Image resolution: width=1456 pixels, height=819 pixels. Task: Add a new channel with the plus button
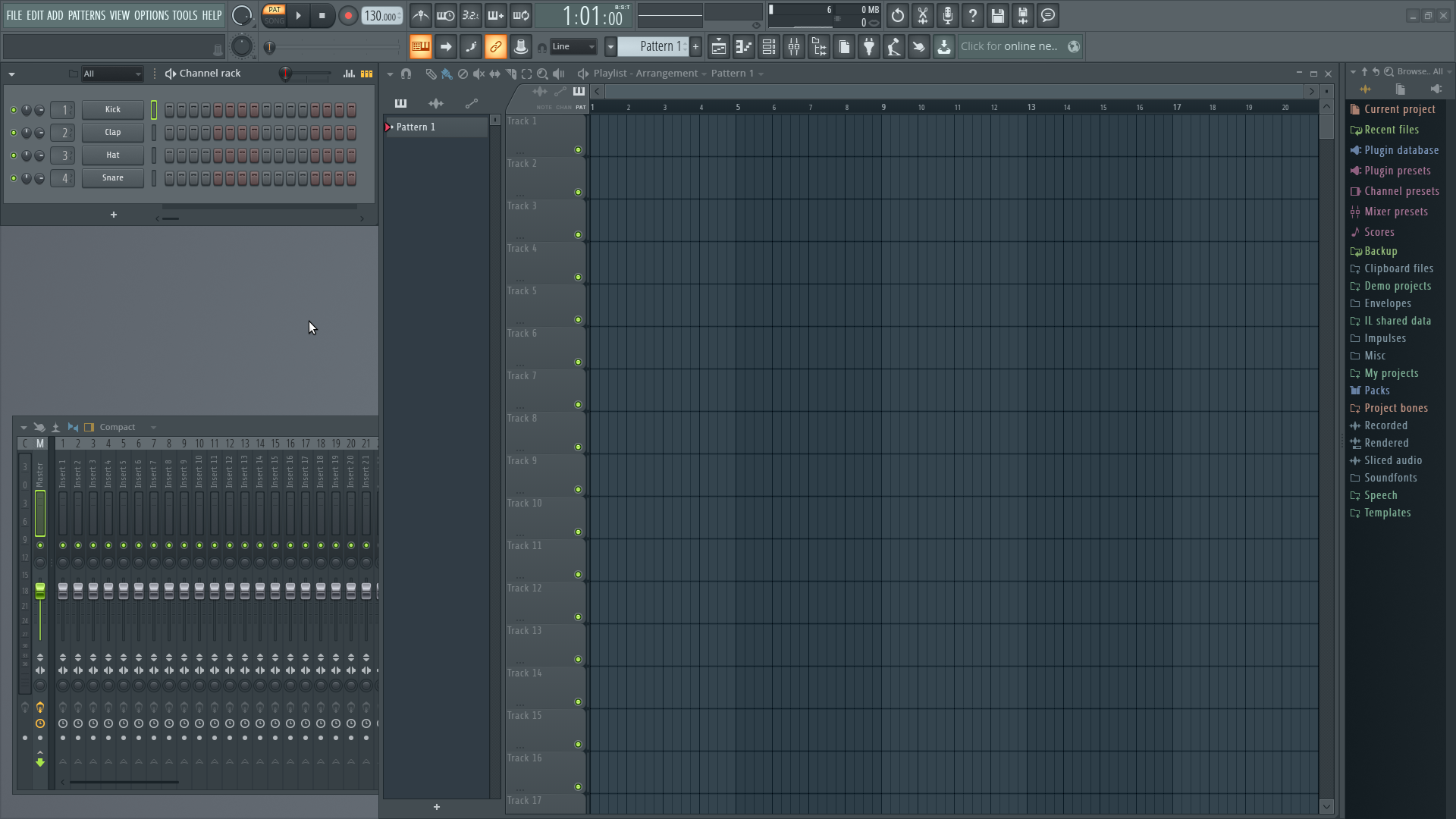[x=113, y=215]
